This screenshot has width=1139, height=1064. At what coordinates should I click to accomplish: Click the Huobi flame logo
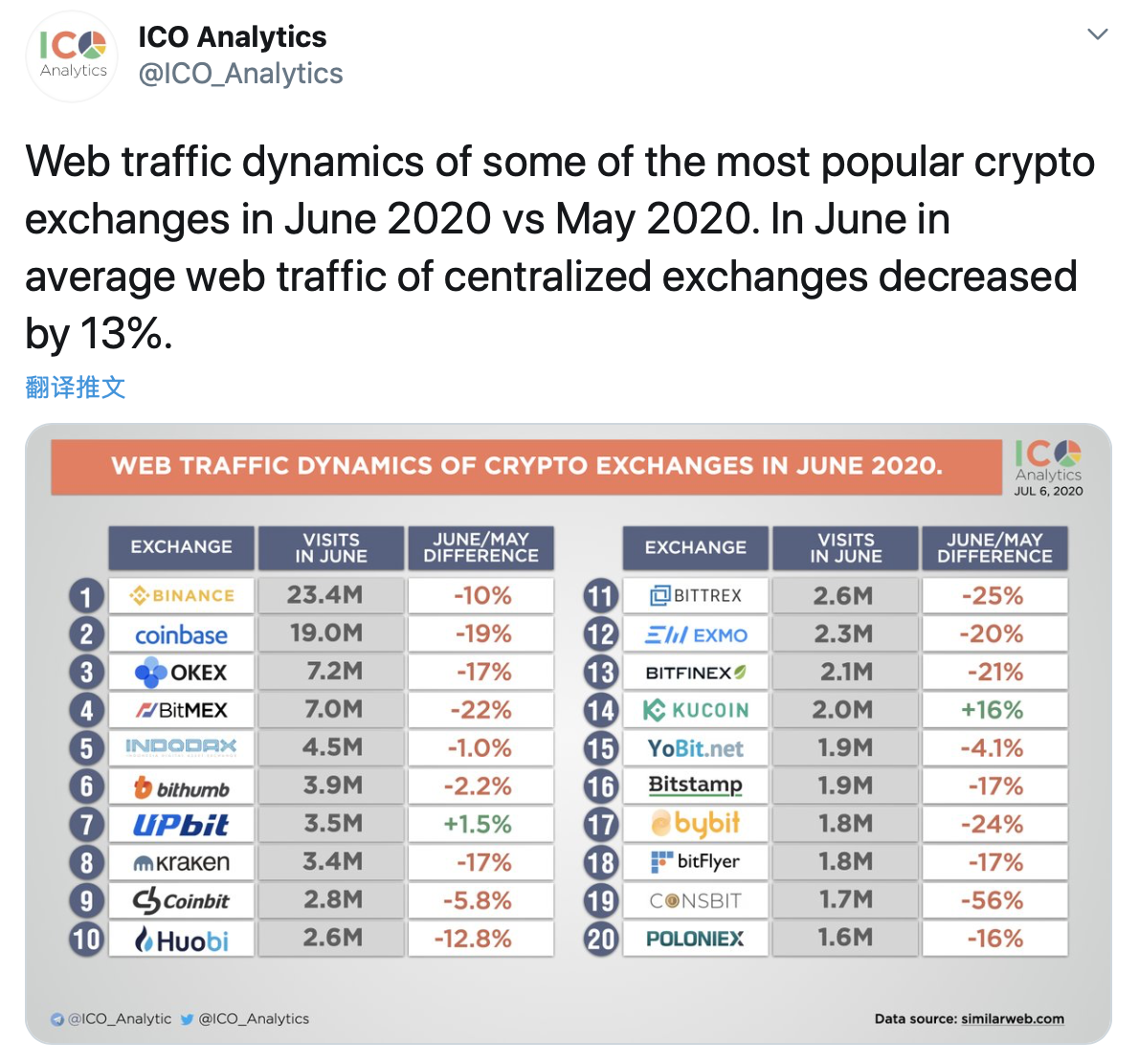click(145, 939)
